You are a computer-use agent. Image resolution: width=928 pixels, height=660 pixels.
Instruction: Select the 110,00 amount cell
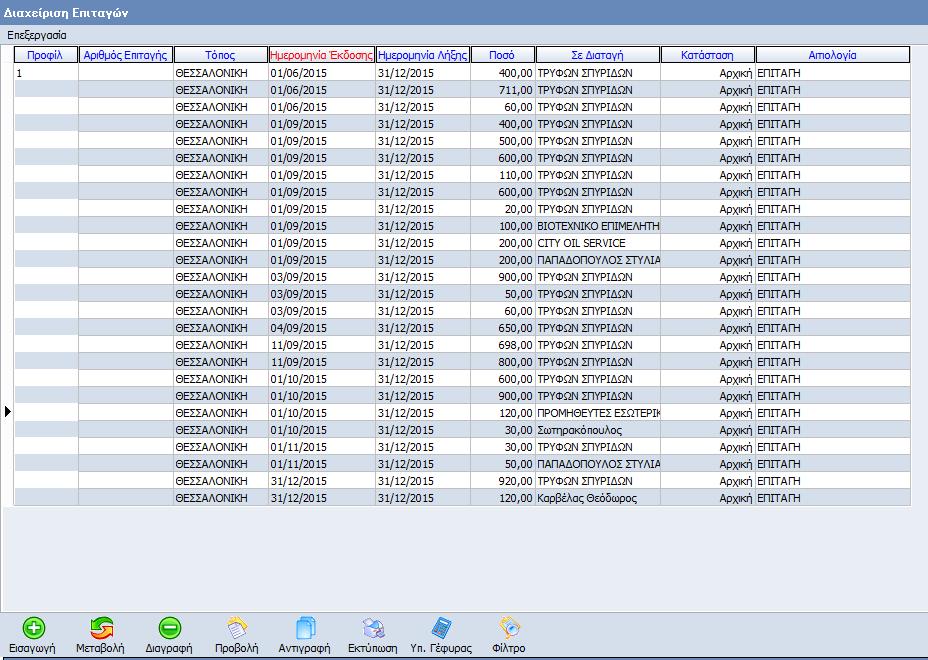503,175
